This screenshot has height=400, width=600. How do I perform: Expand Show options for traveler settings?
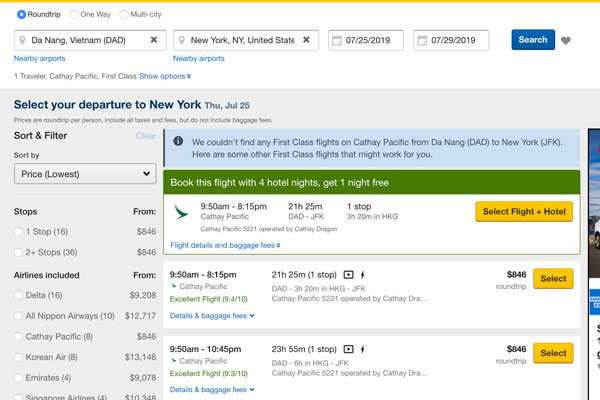click(x=165, y=76)
